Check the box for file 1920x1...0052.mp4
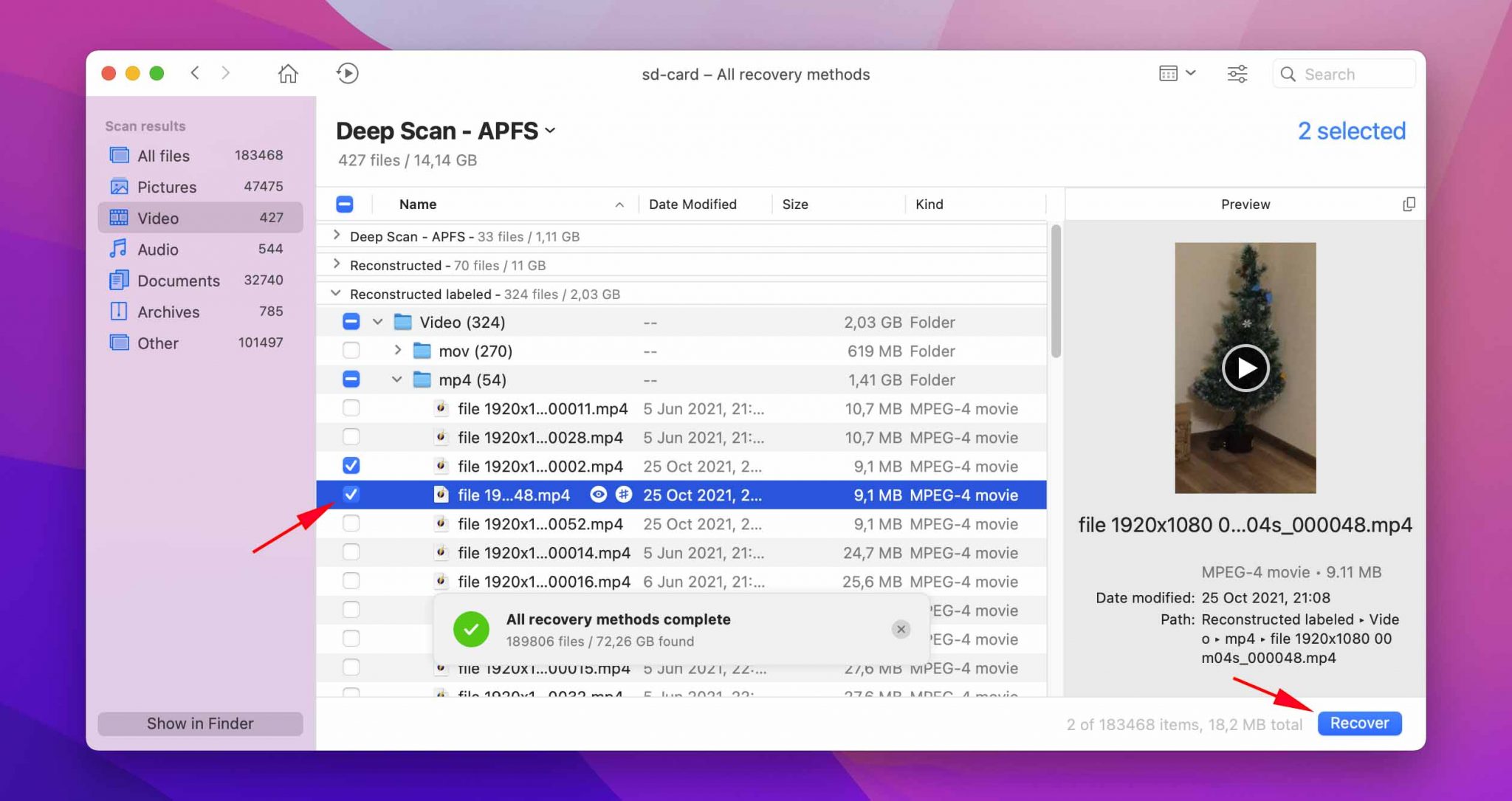 click(351, 523)
